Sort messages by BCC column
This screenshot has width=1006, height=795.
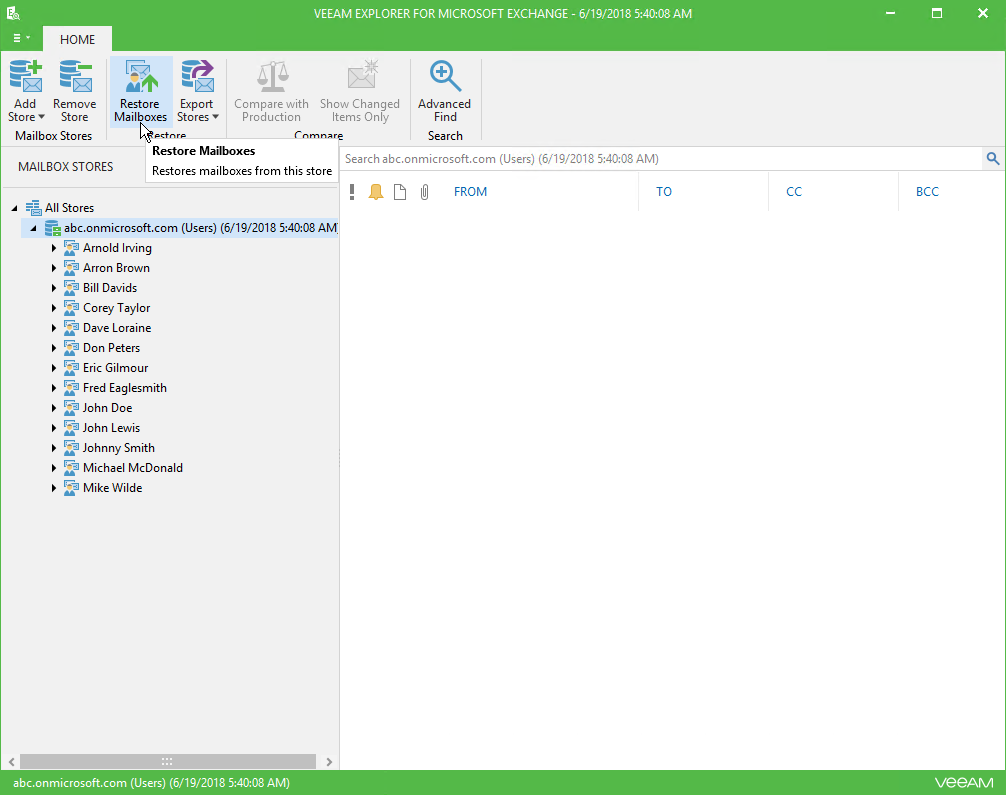[927, 191]
